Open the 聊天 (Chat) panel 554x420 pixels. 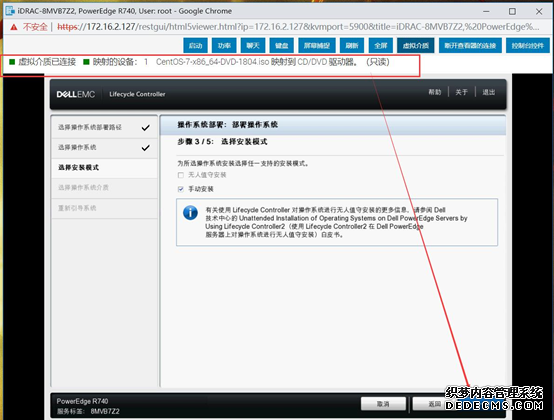[253, 46]
